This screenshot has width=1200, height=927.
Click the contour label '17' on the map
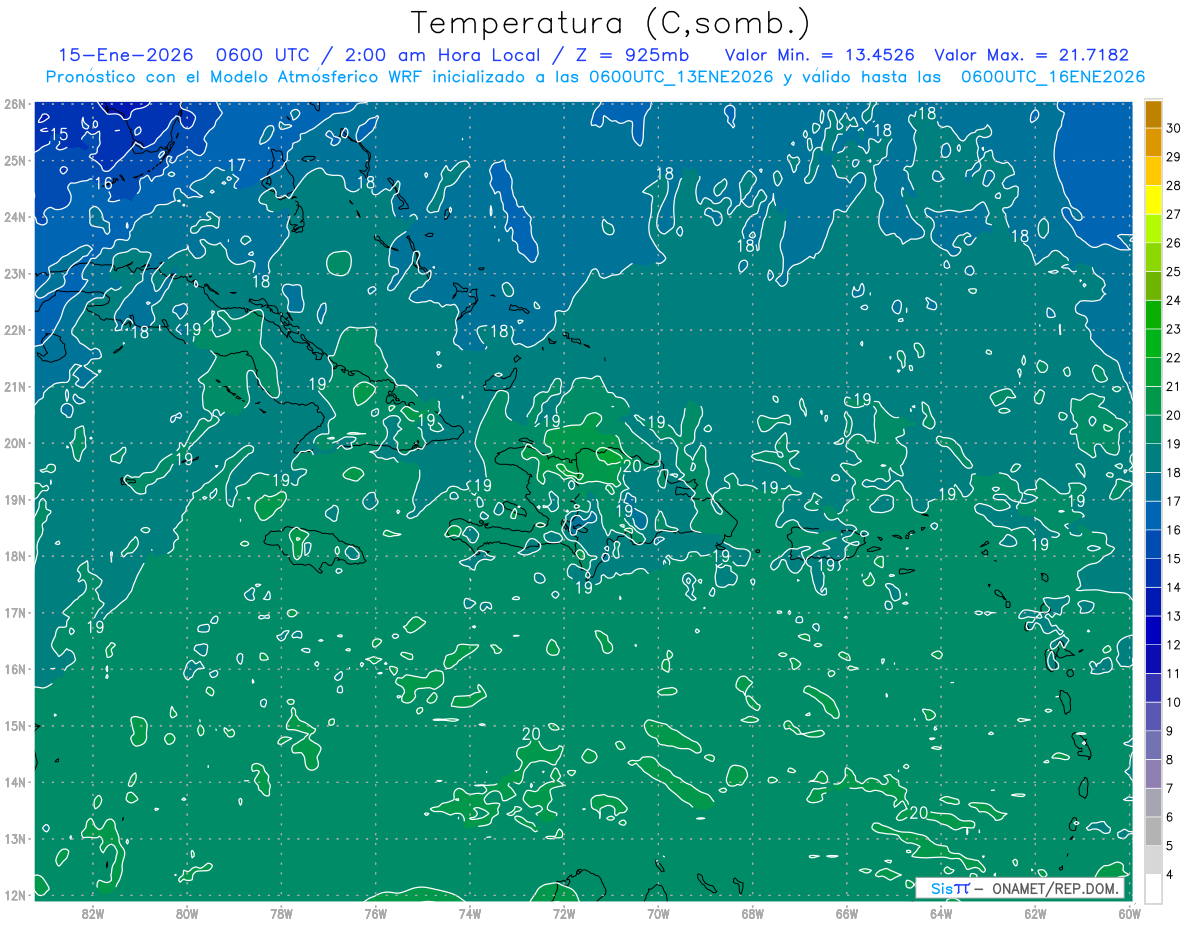[237, 165]
